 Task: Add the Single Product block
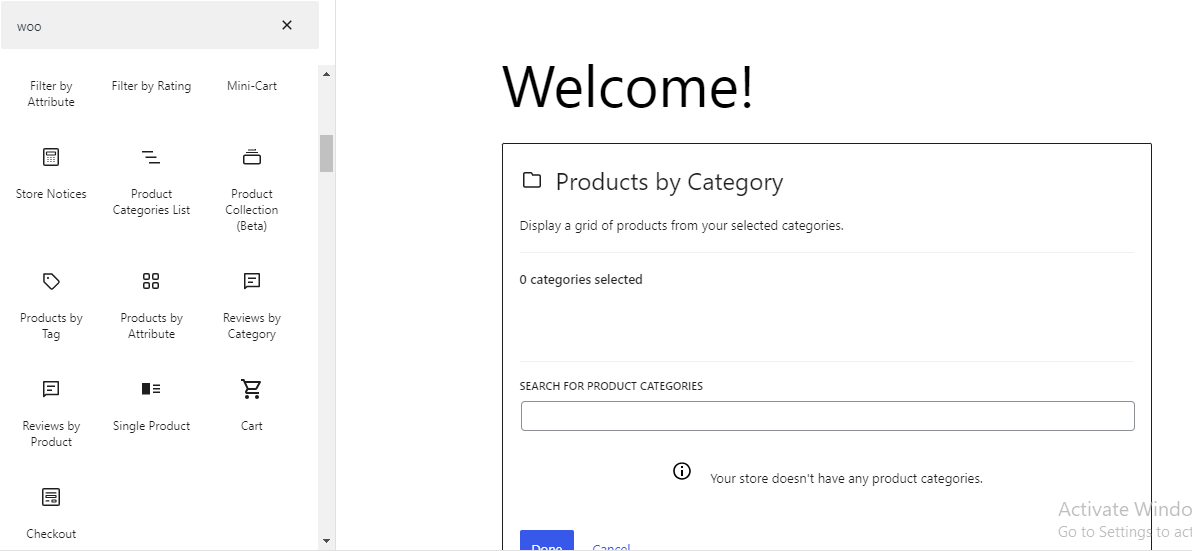151,404
